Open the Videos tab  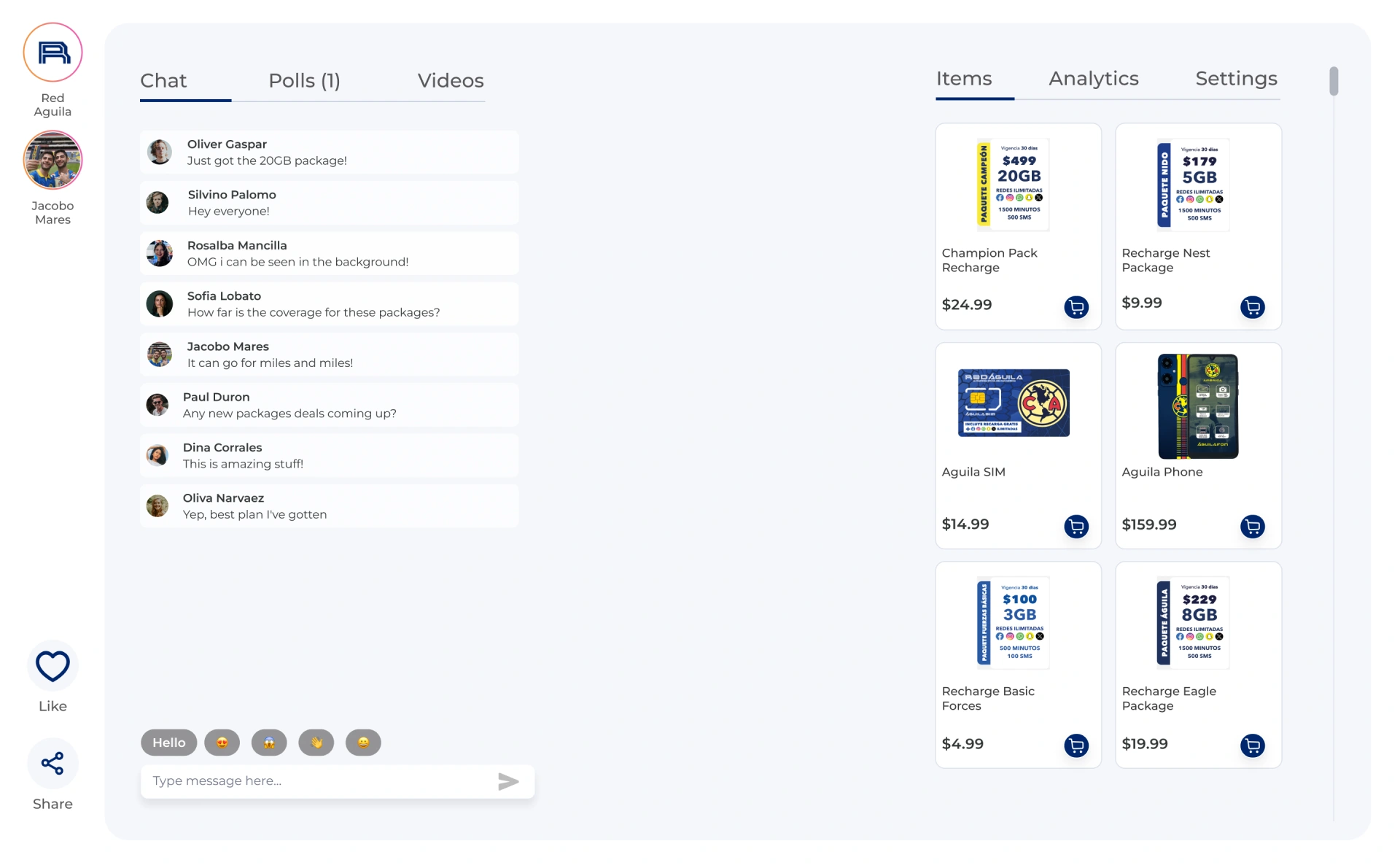click(x=450, y=80)
